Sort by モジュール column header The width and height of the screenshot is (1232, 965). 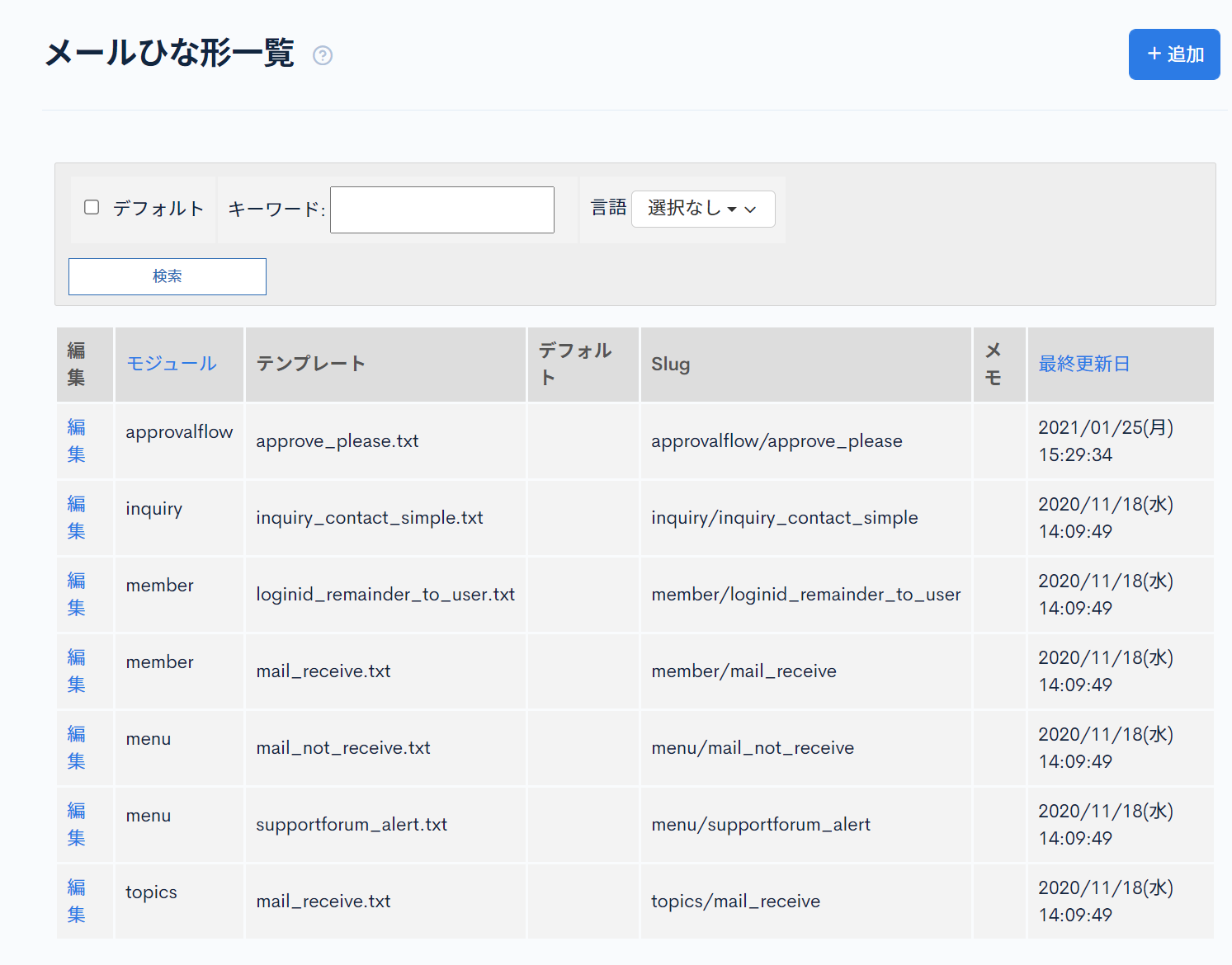point(172,364)
